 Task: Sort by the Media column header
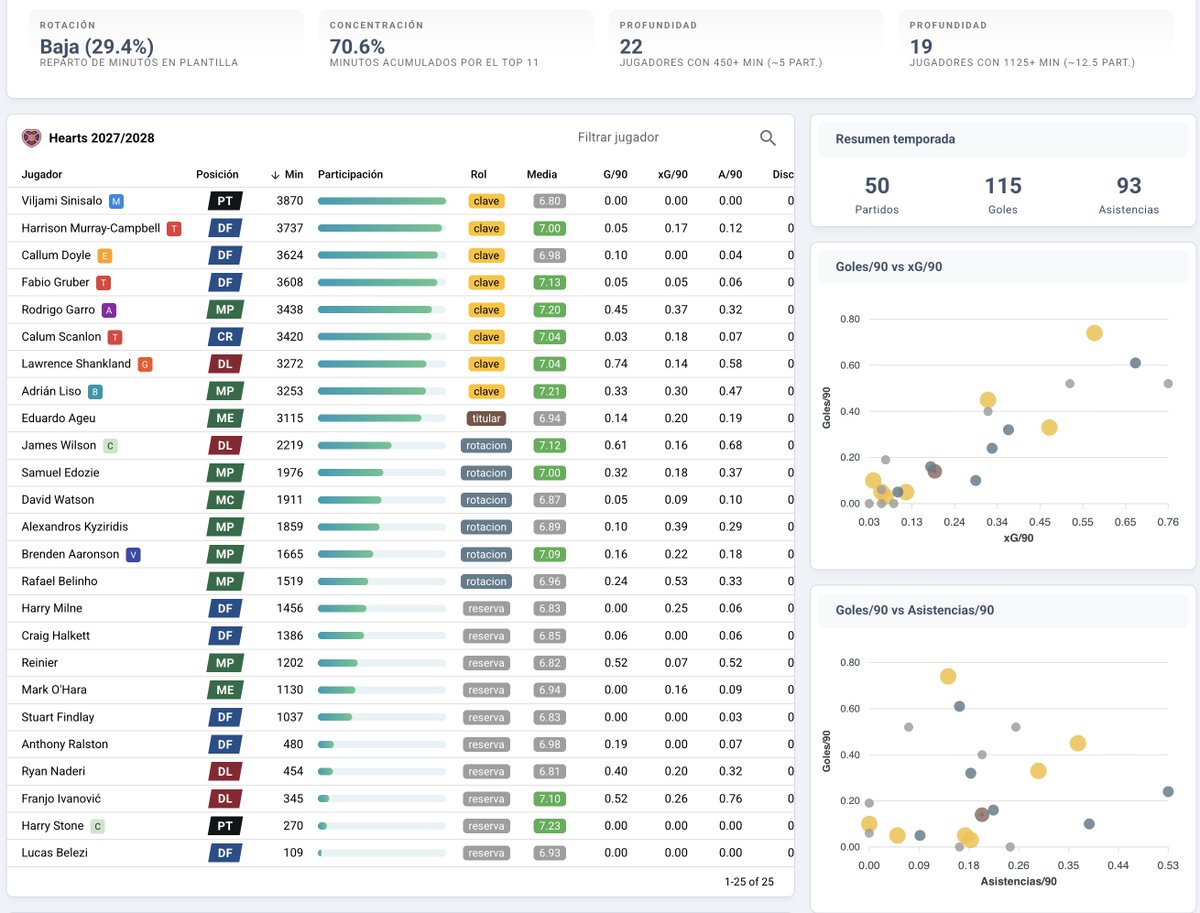tap(542, 174)
